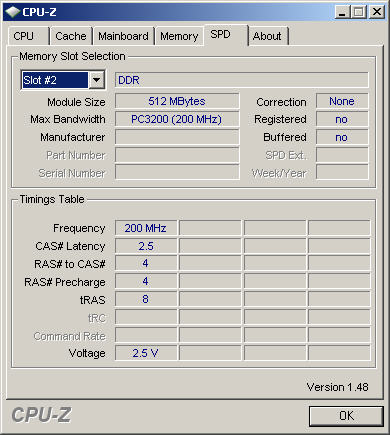Click the Manufacturer label

73,137
